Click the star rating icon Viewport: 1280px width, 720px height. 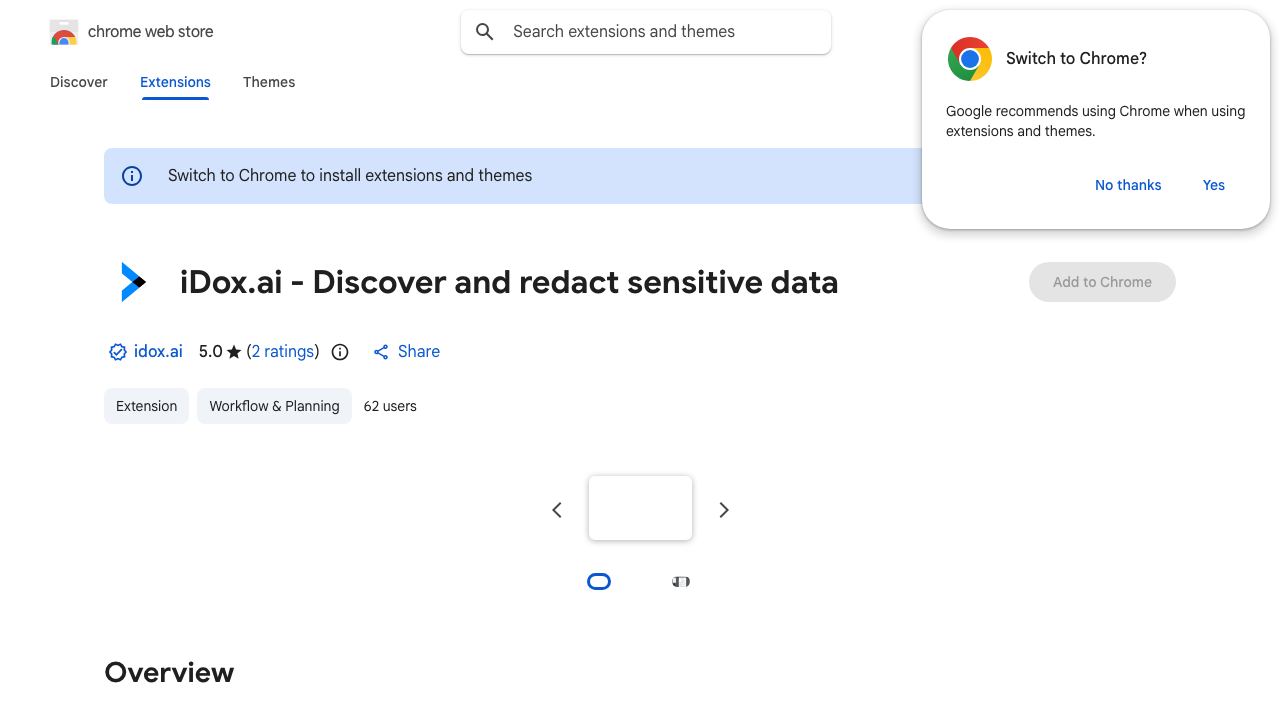pyautogui.click(x=234, y=352)
